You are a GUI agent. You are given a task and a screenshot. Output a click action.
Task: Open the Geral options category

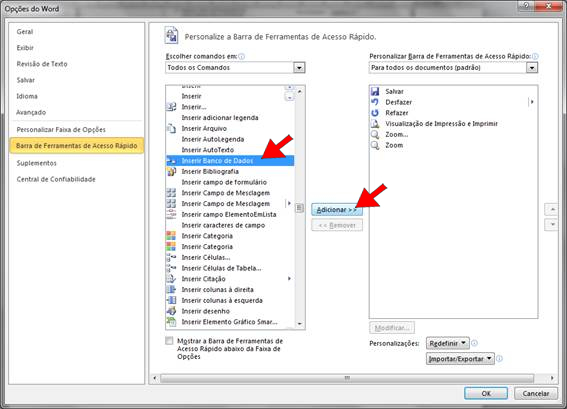25,32
